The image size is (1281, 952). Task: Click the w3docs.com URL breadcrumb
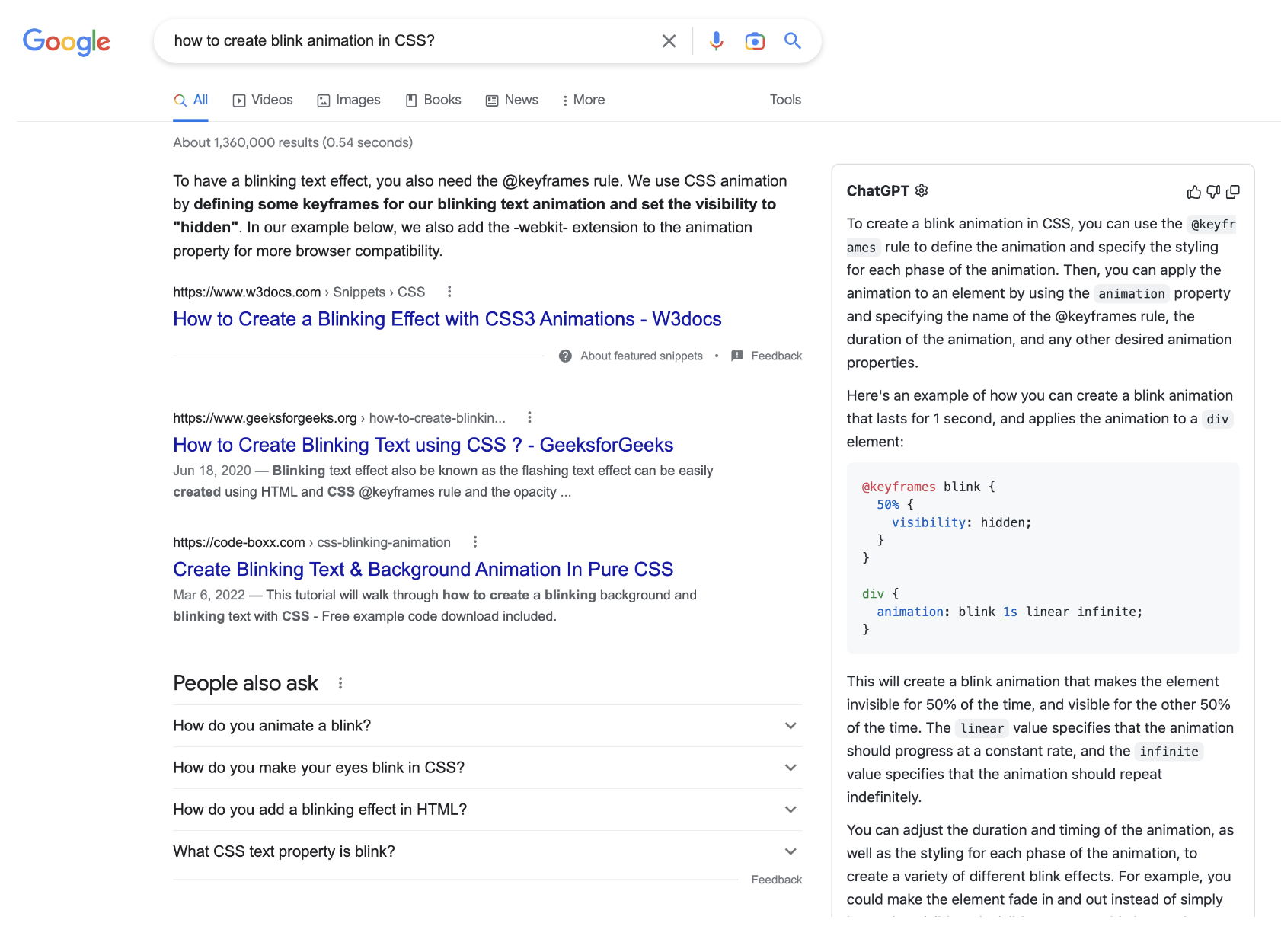pyautogui.click(x=299, y=292)
